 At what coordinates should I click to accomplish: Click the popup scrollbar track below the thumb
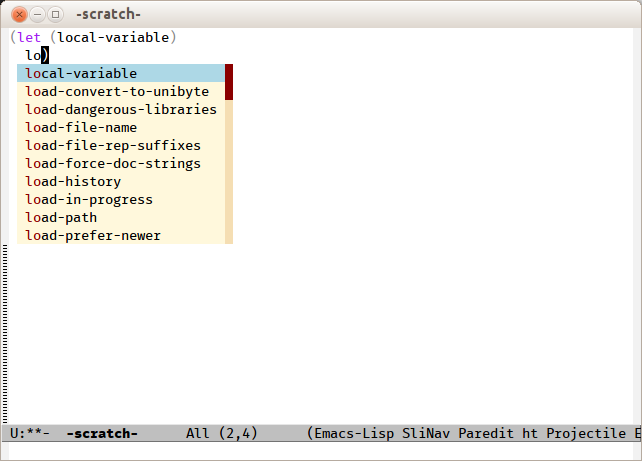click(229, 172)
